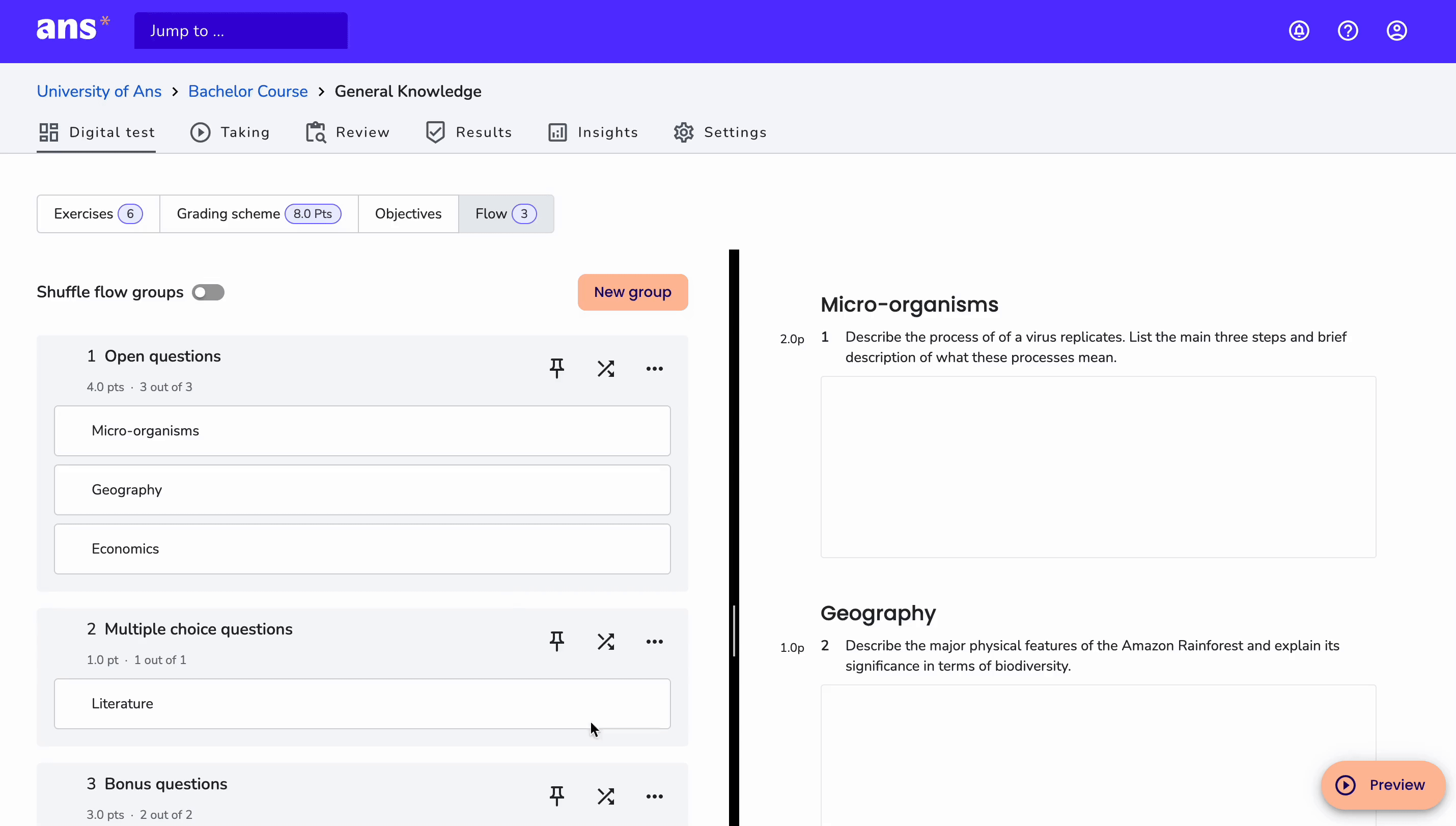Viewport: 1456px width, 826px height.
Task: Open the user account profile icon
Action: coord(1396,31)
